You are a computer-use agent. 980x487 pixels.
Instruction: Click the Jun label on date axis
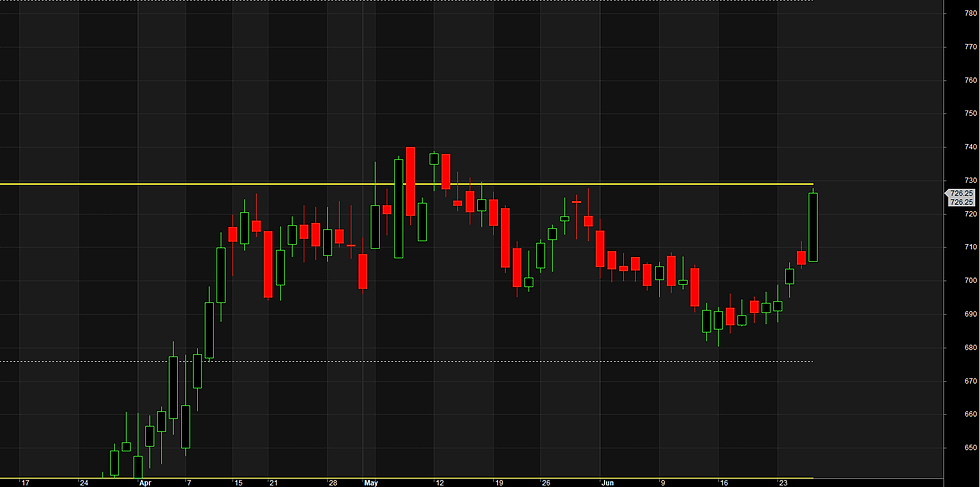tap(609, 483)
